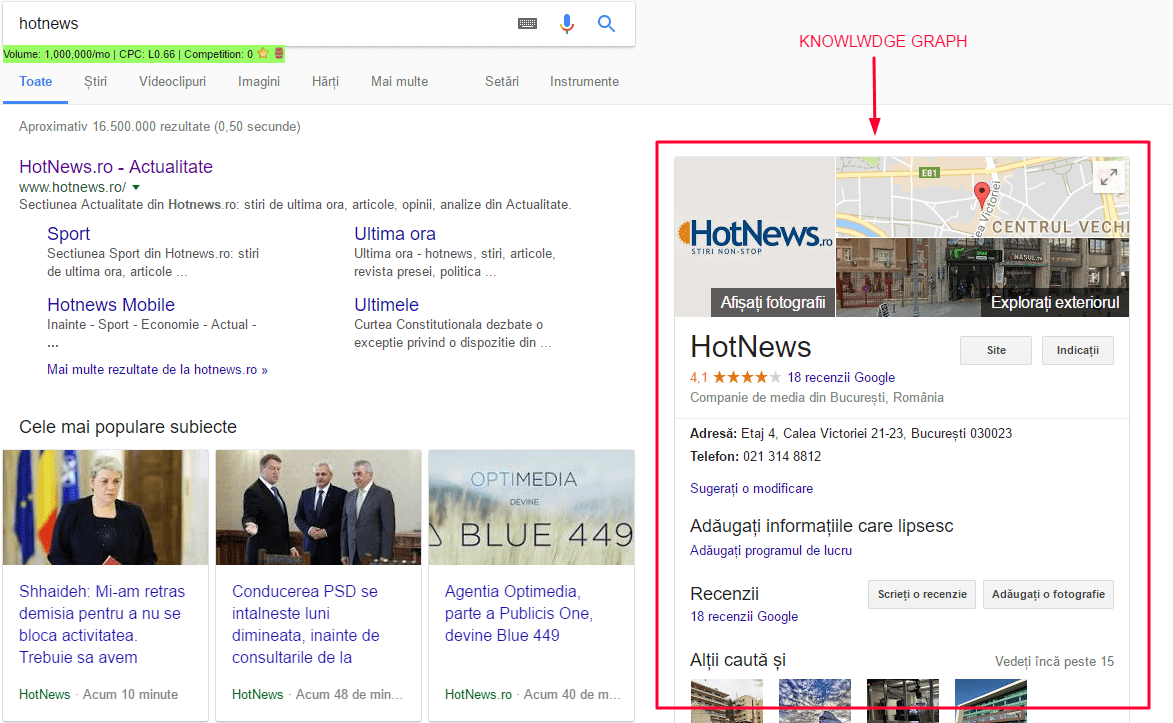
Task: Click Scrieți o recenzie button
Action: pos(922,594)
